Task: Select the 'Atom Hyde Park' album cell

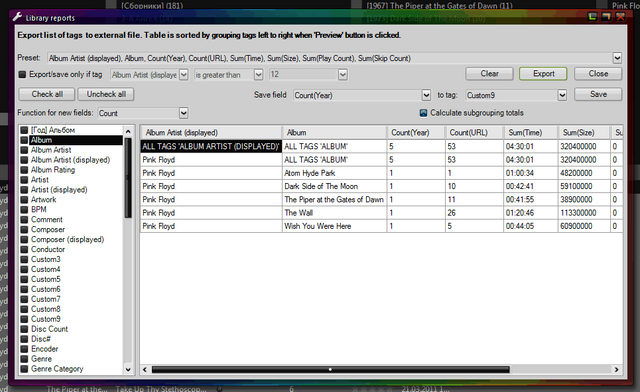Action: (x=334, y=173)
